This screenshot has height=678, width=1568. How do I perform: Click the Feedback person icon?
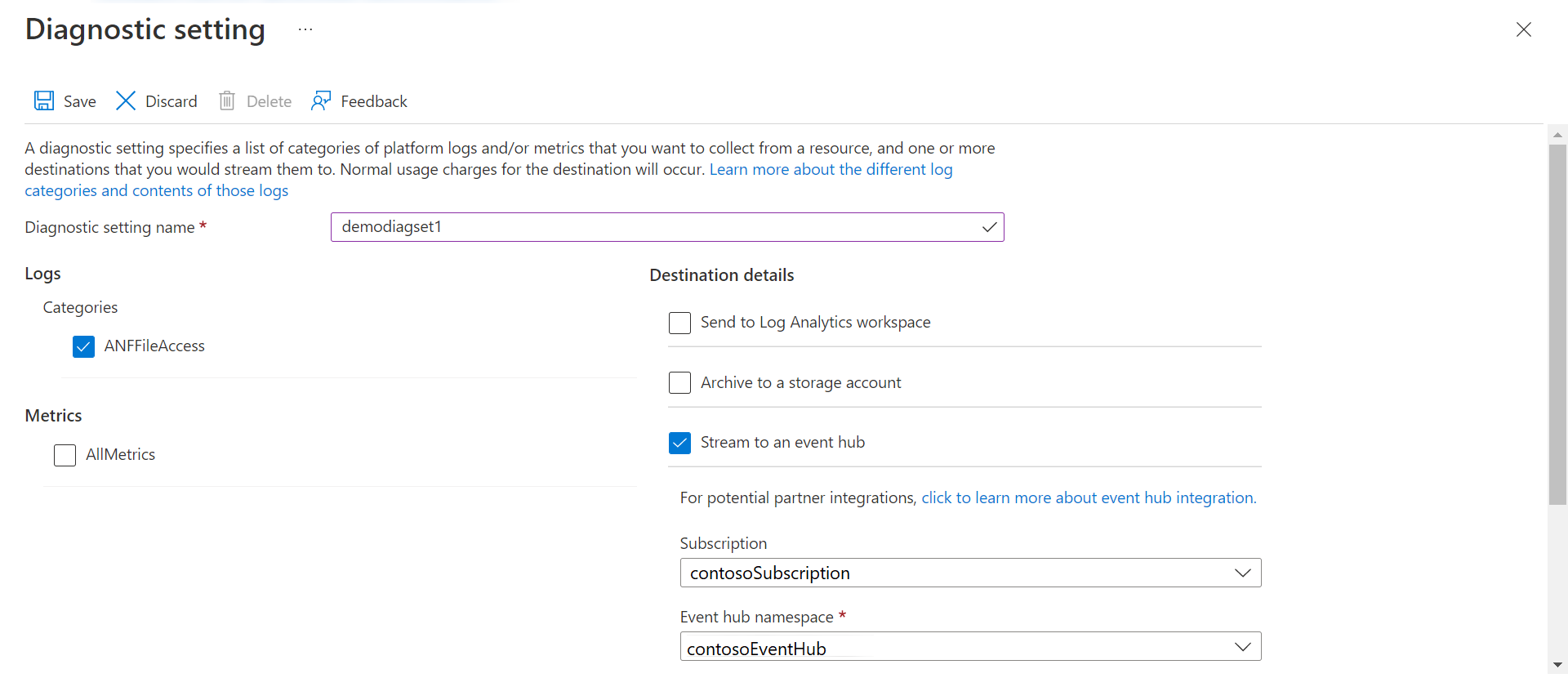pos(321,101)
